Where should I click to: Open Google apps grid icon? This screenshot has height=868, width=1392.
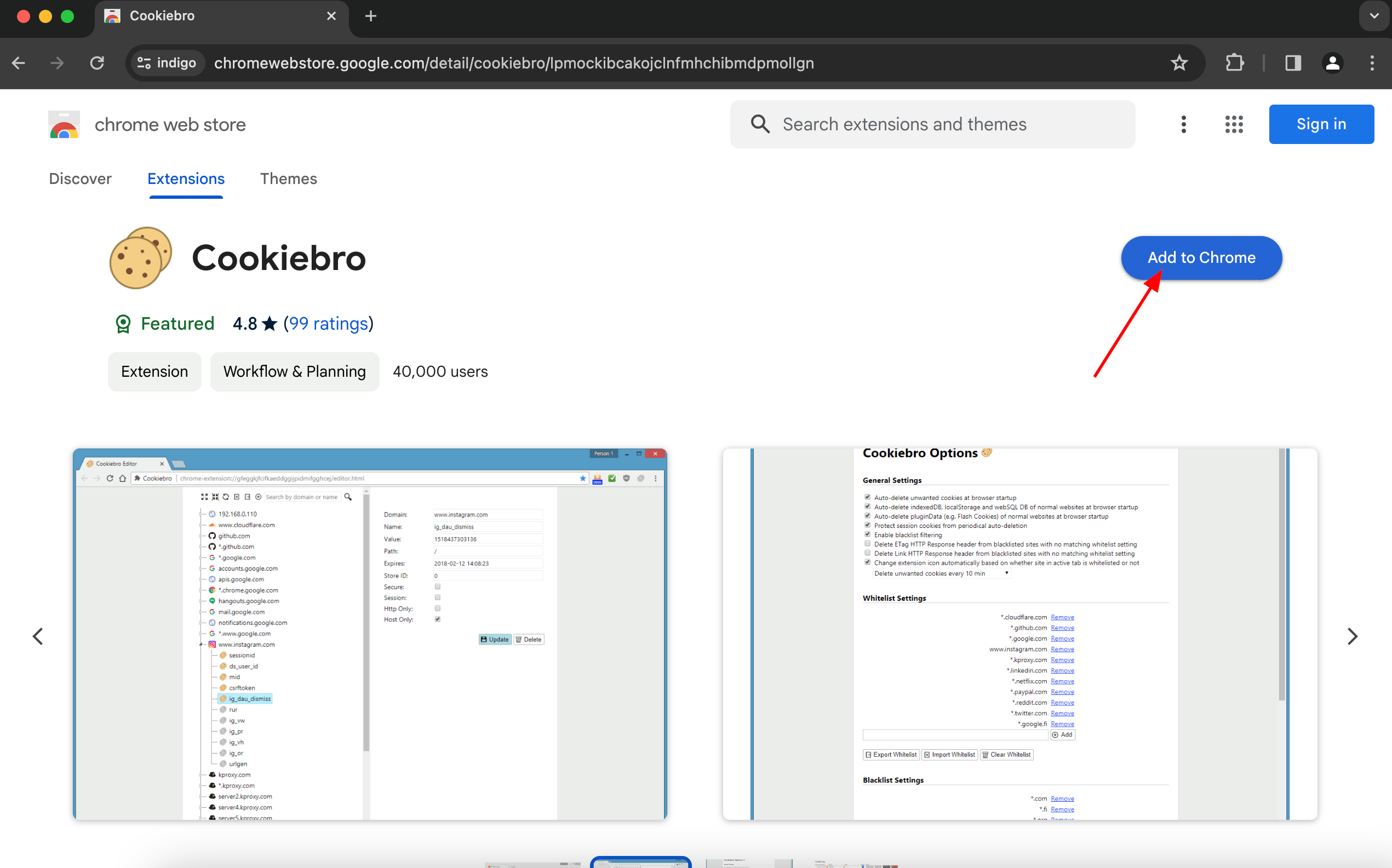[x=1234, y=124]
